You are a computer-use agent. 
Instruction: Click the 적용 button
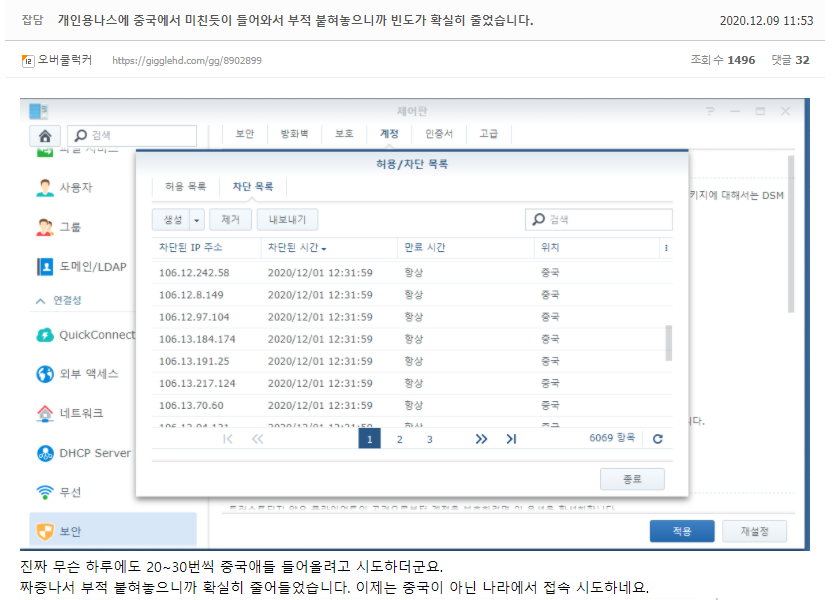coord(682,531)
